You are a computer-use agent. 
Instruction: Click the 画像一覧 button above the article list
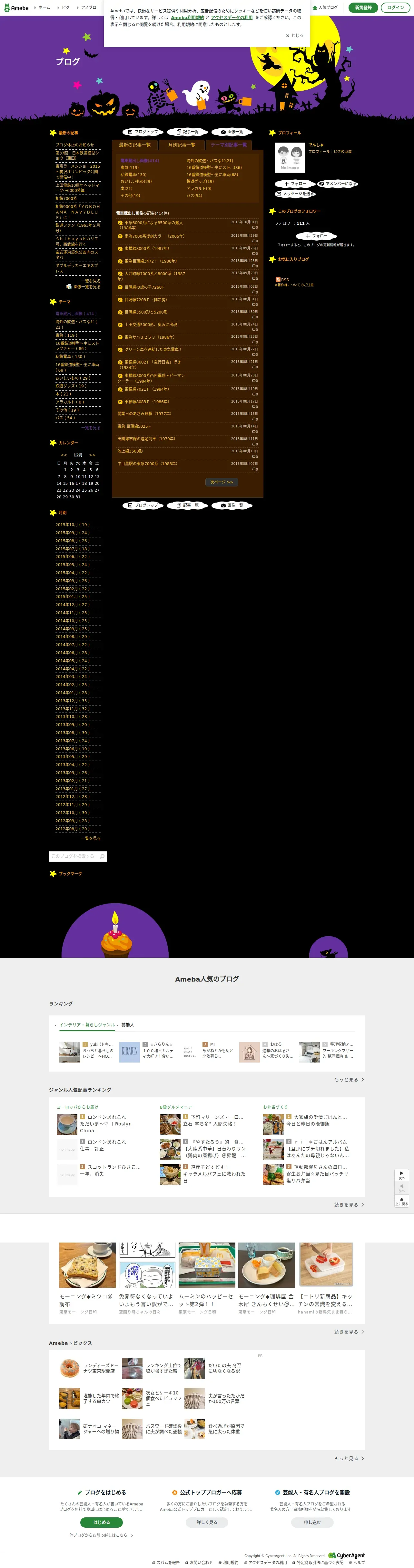232,132
